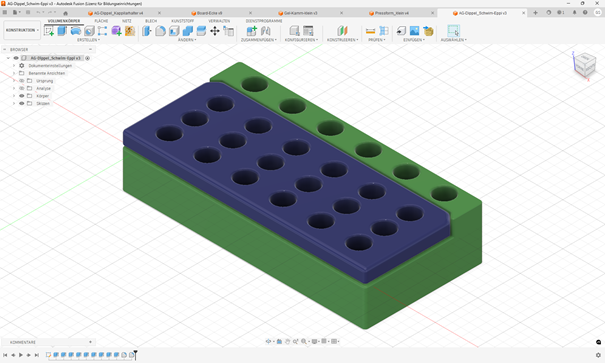Jump to the timeline end
This screenshot has width=605, height=363.
tap(37, 355)
